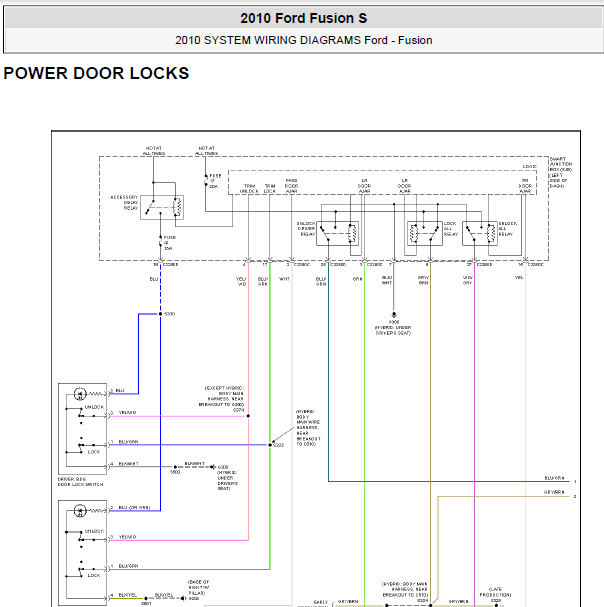Click 'UNLOCK' label in driver side switch
This screenshot has width=604, height=607.
[x=94, y=407]
